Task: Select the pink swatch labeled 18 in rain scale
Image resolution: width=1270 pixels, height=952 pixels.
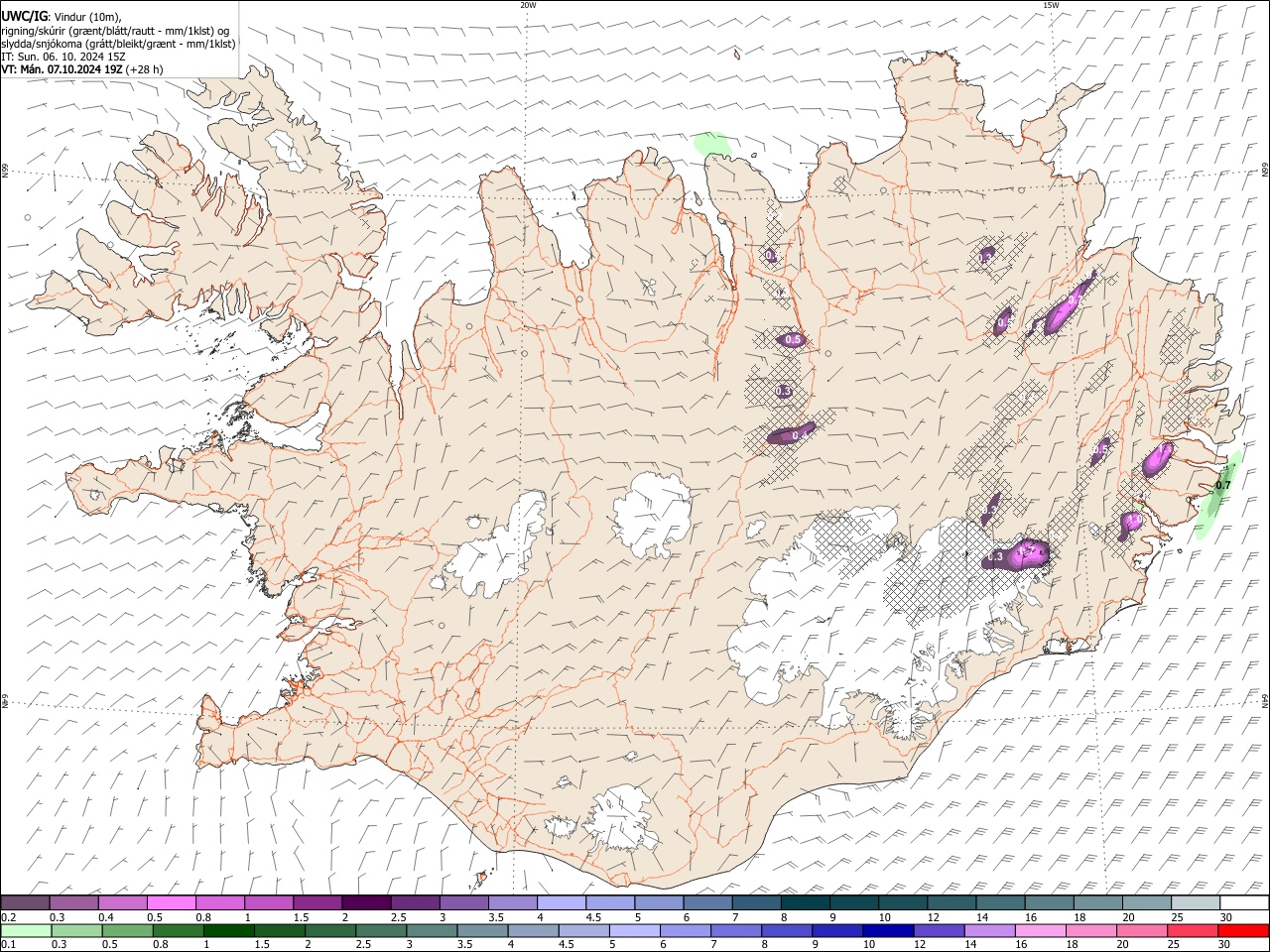Action: coord(1089,931)
